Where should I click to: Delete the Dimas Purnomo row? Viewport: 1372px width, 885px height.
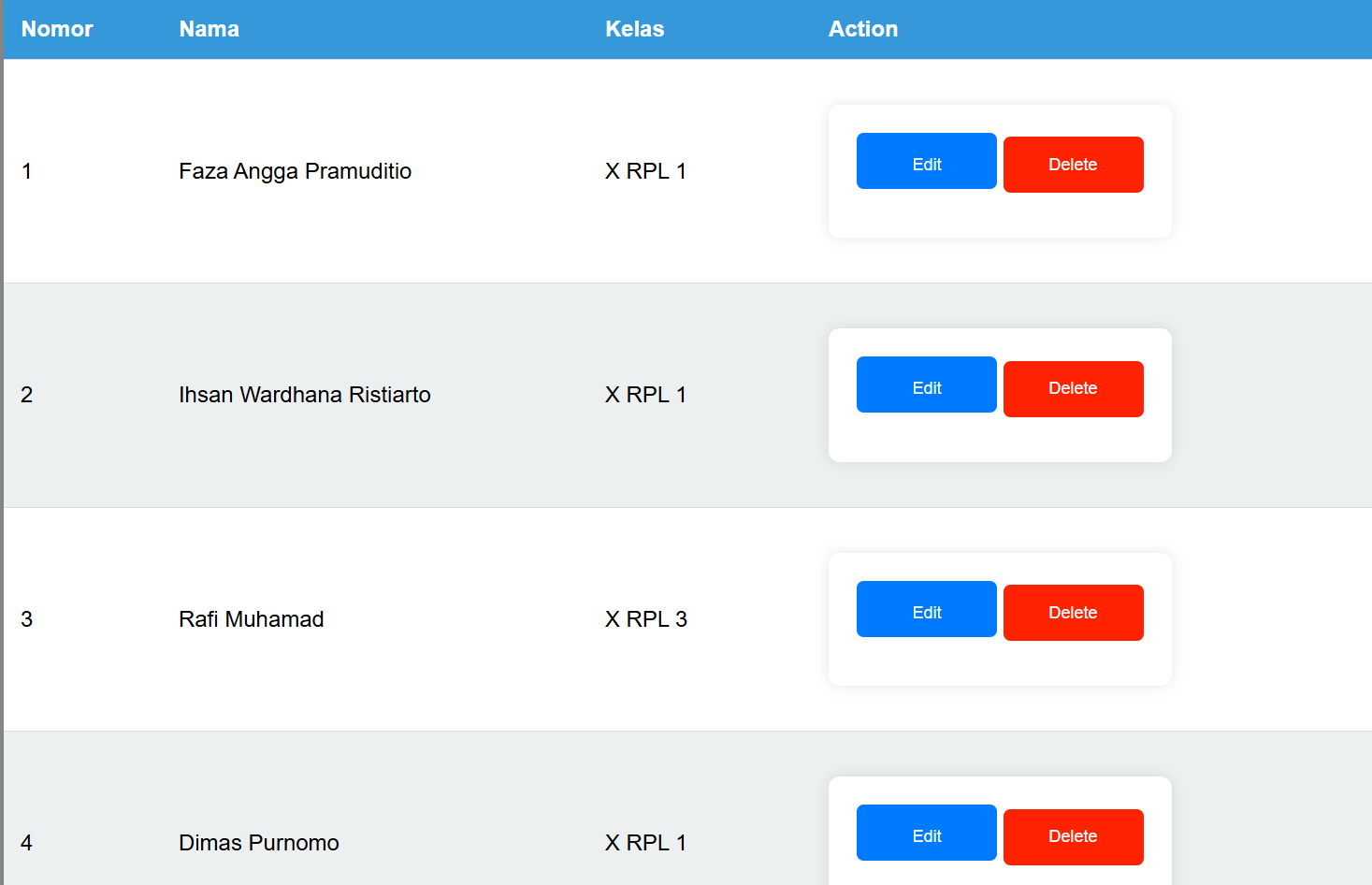(1073, 836)
